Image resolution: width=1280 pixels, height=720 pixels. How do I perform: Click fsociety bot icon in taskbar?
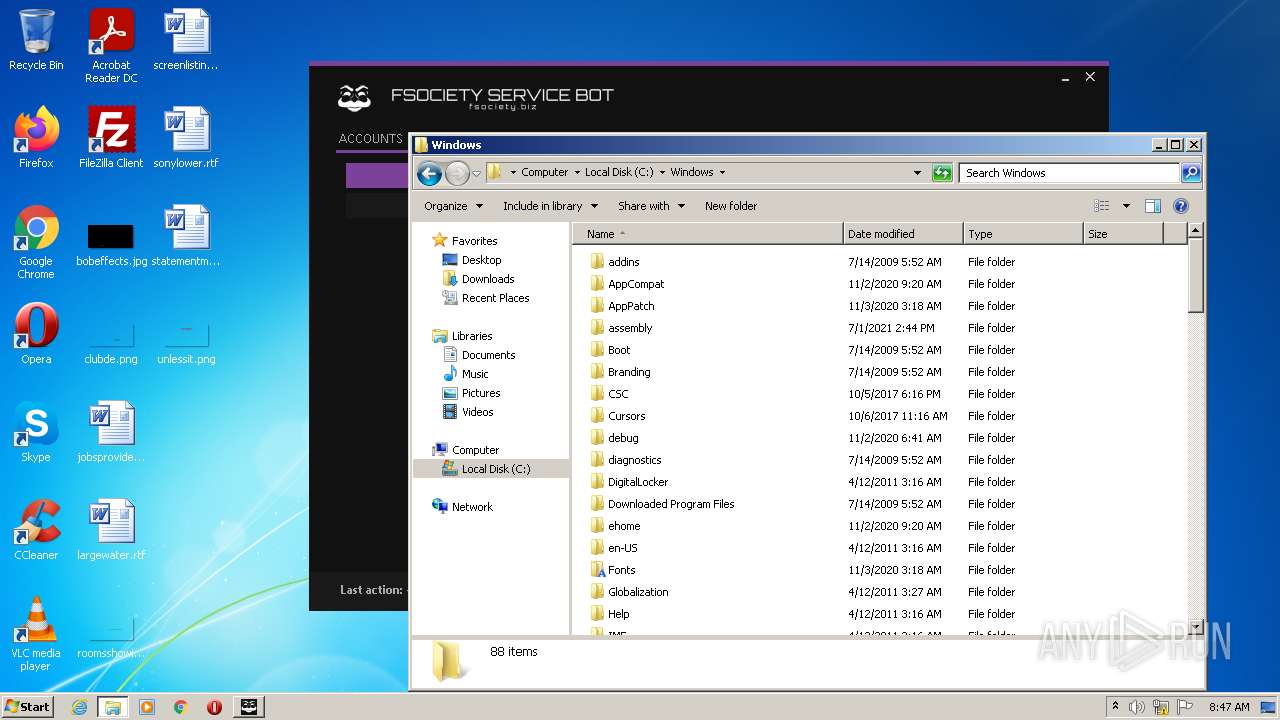(x=249, y=707)
